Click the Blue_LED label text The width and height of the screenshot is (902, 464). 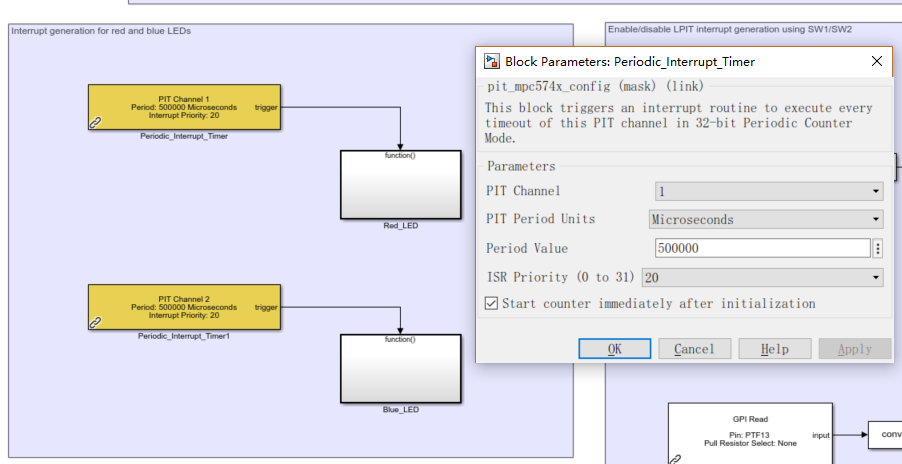click(400, 410)
